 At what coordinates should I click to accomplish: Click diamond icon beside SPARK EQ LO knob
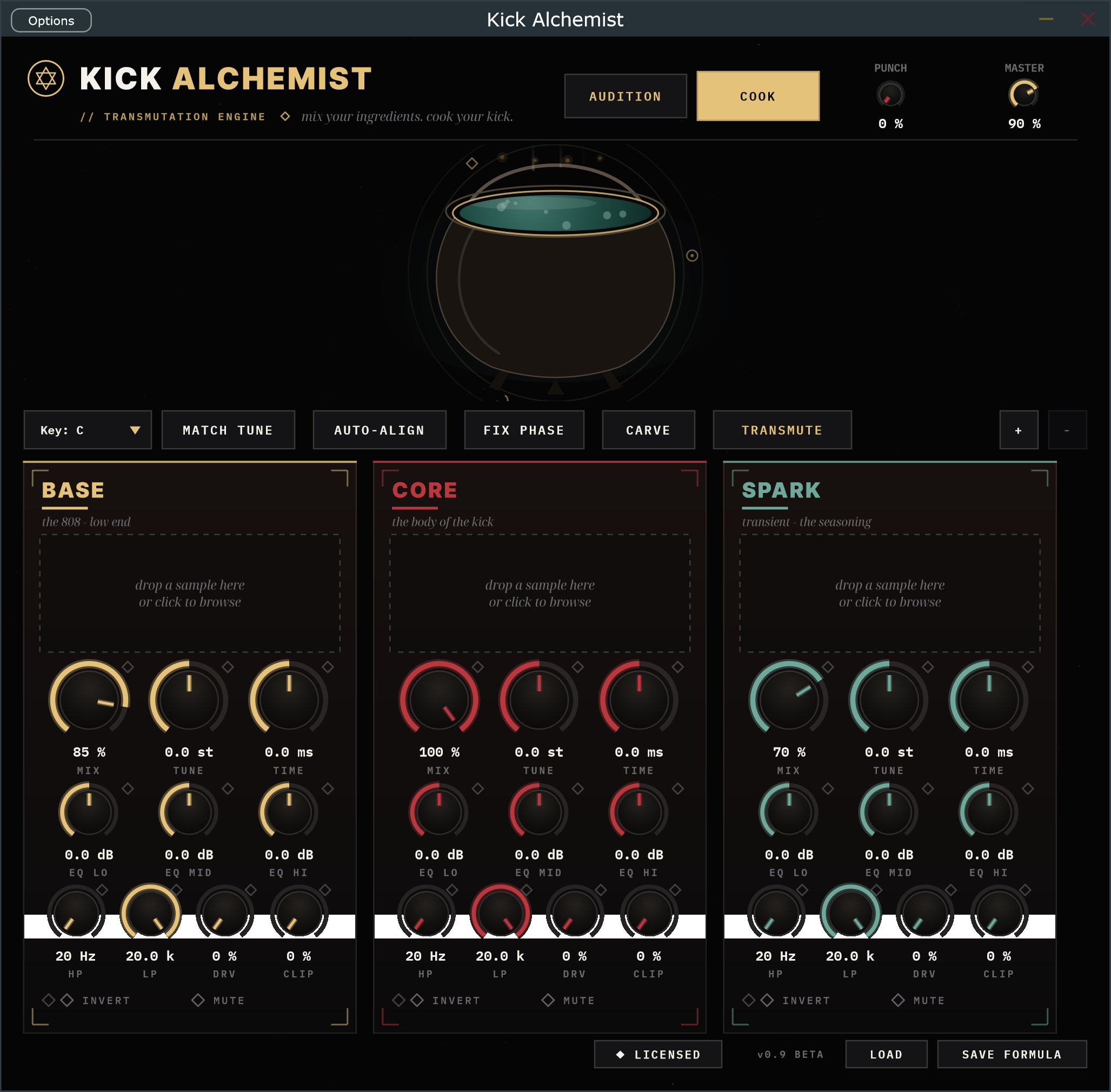(828, 789)
